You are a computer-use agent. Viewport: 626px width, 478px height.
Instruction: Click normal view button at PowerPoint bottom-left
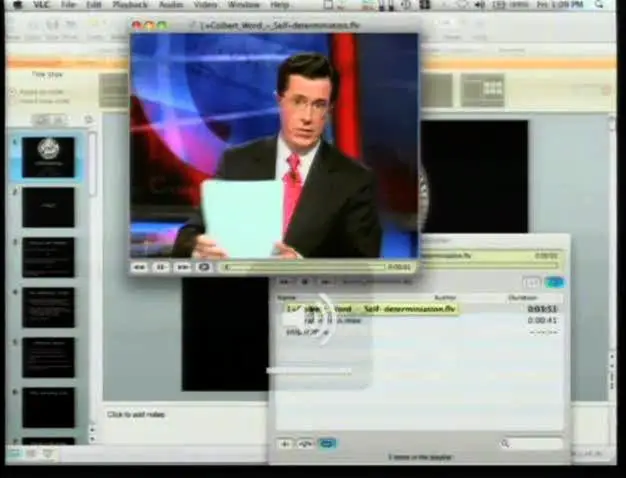click(x=14, y=453)
